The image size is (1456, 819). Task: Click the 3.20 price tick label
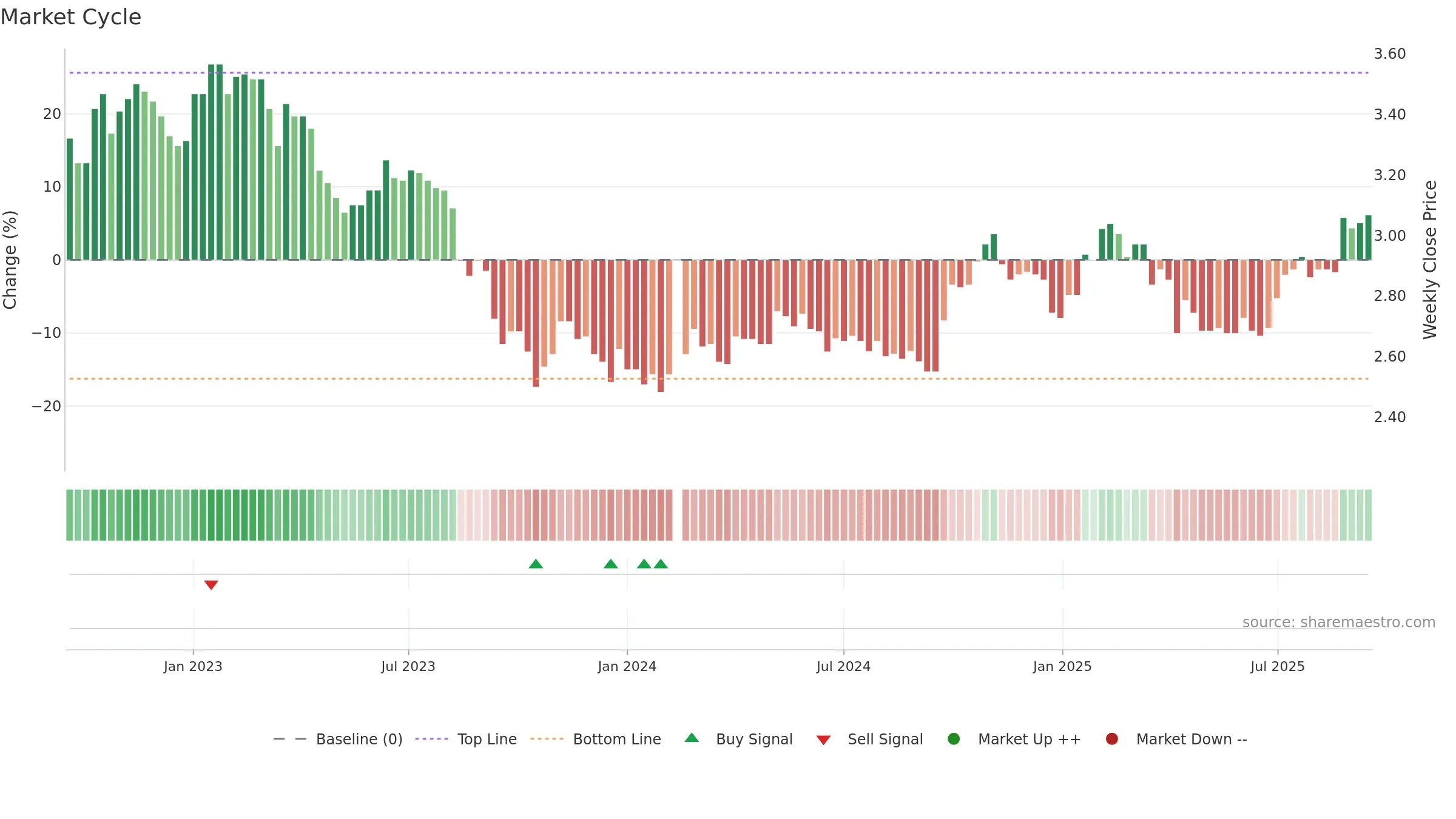click(x=1390, y=175)
